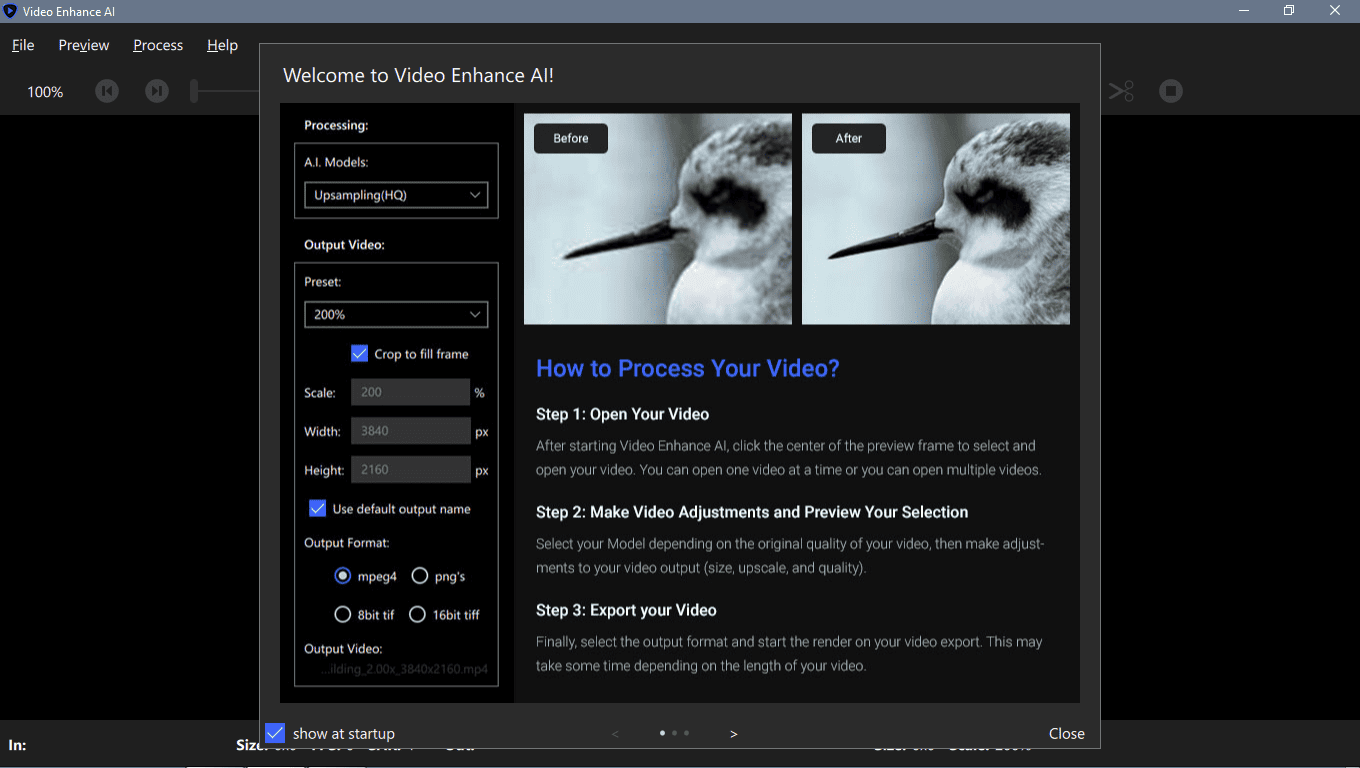Click the Before preview image
The image size is (1360, 768).
[658, 219]
